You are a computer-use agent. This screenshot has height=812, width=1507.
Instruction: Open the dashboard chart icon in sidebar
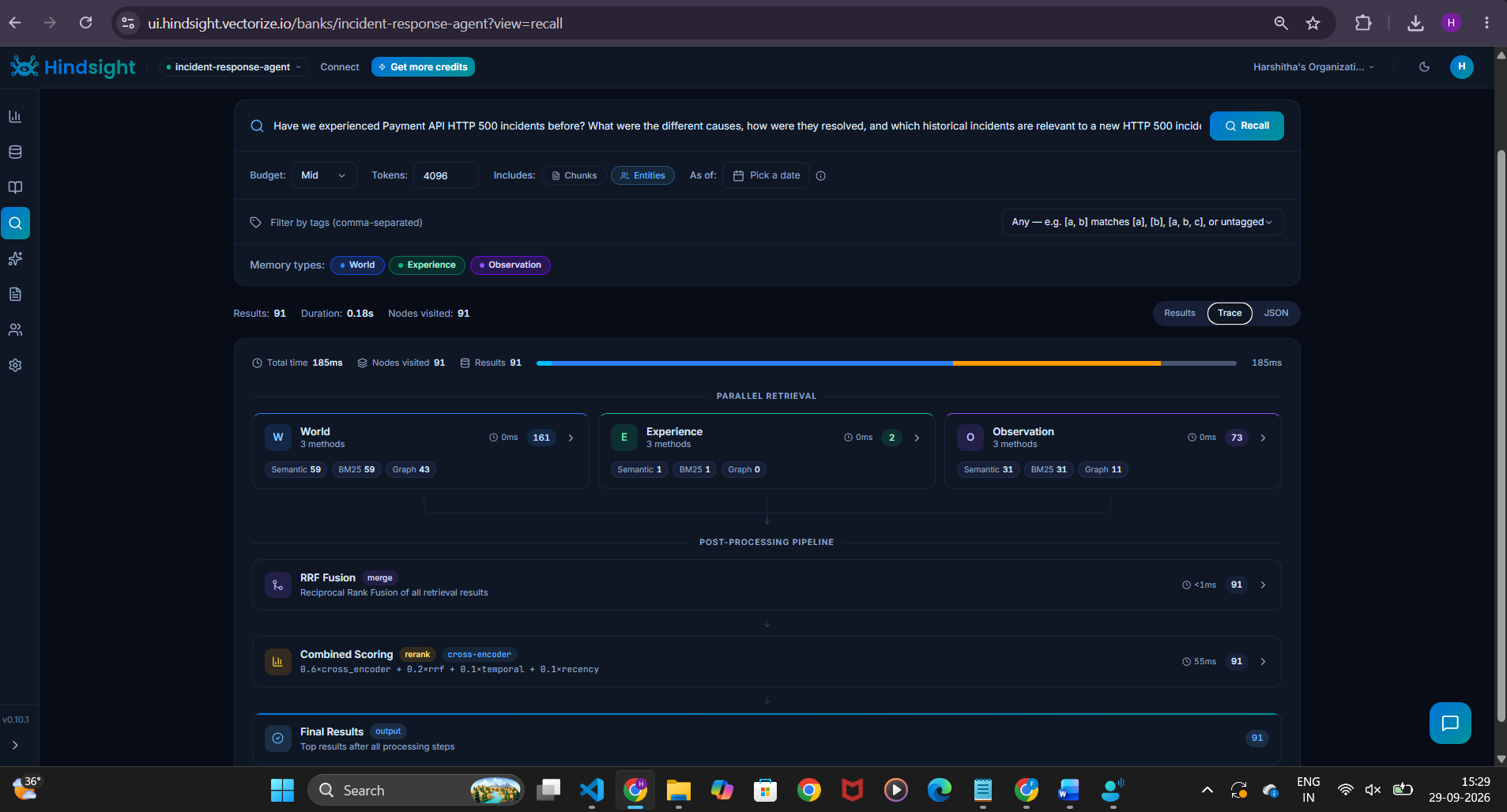(15, 116)
